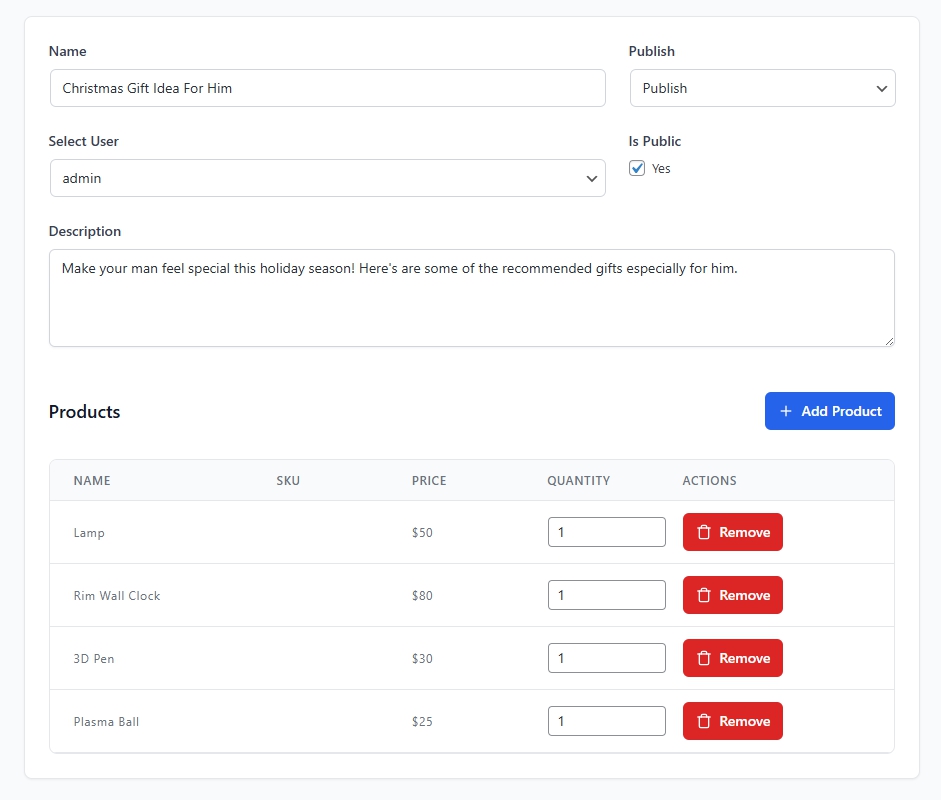Screen dimensions: 941x800
Task: Click trash icon in Lamp row
Action: pos(703,533)
